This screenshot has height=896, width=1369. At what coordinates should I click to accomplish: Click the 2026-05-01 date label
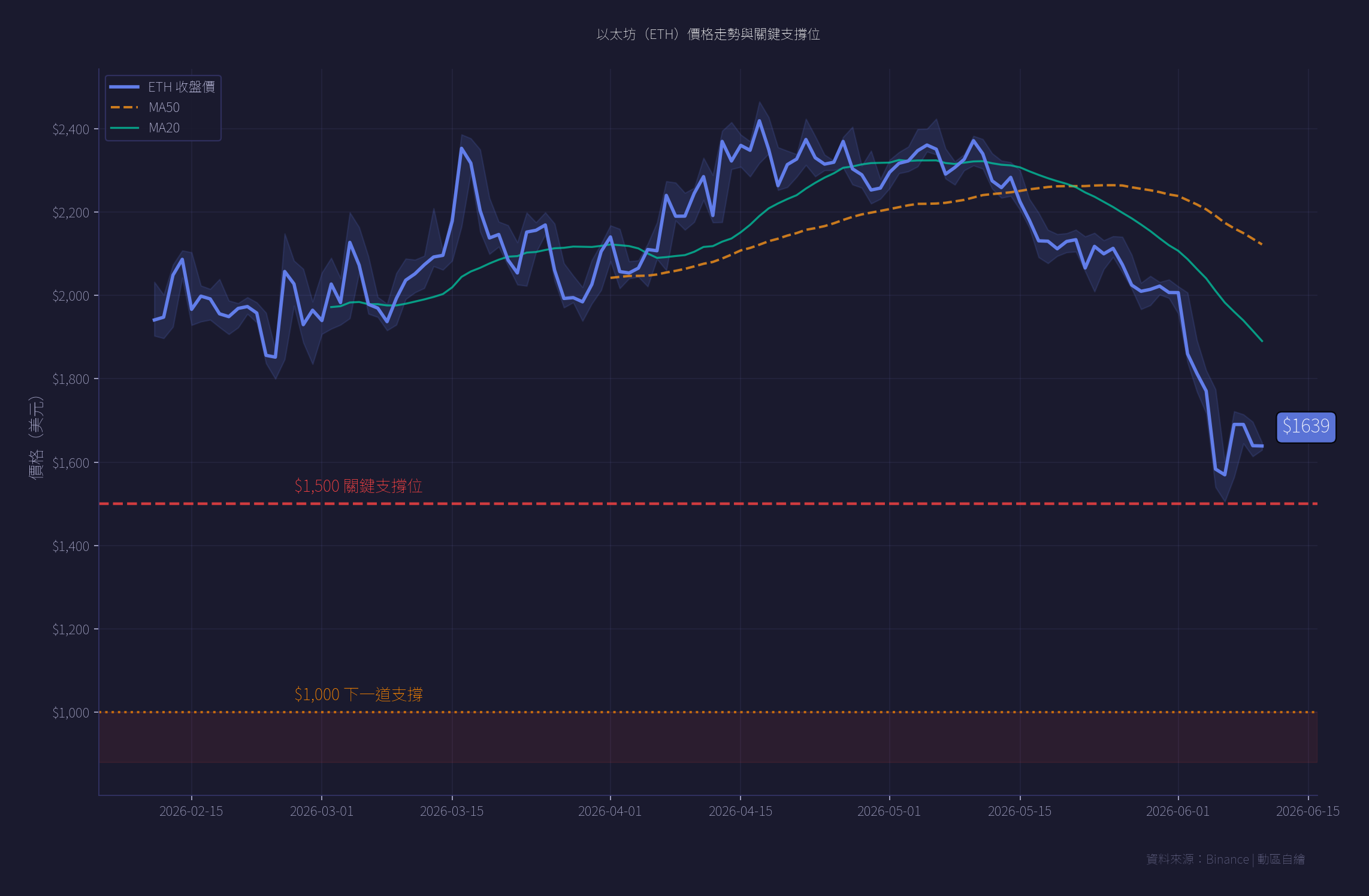click(x=889, y=811)
